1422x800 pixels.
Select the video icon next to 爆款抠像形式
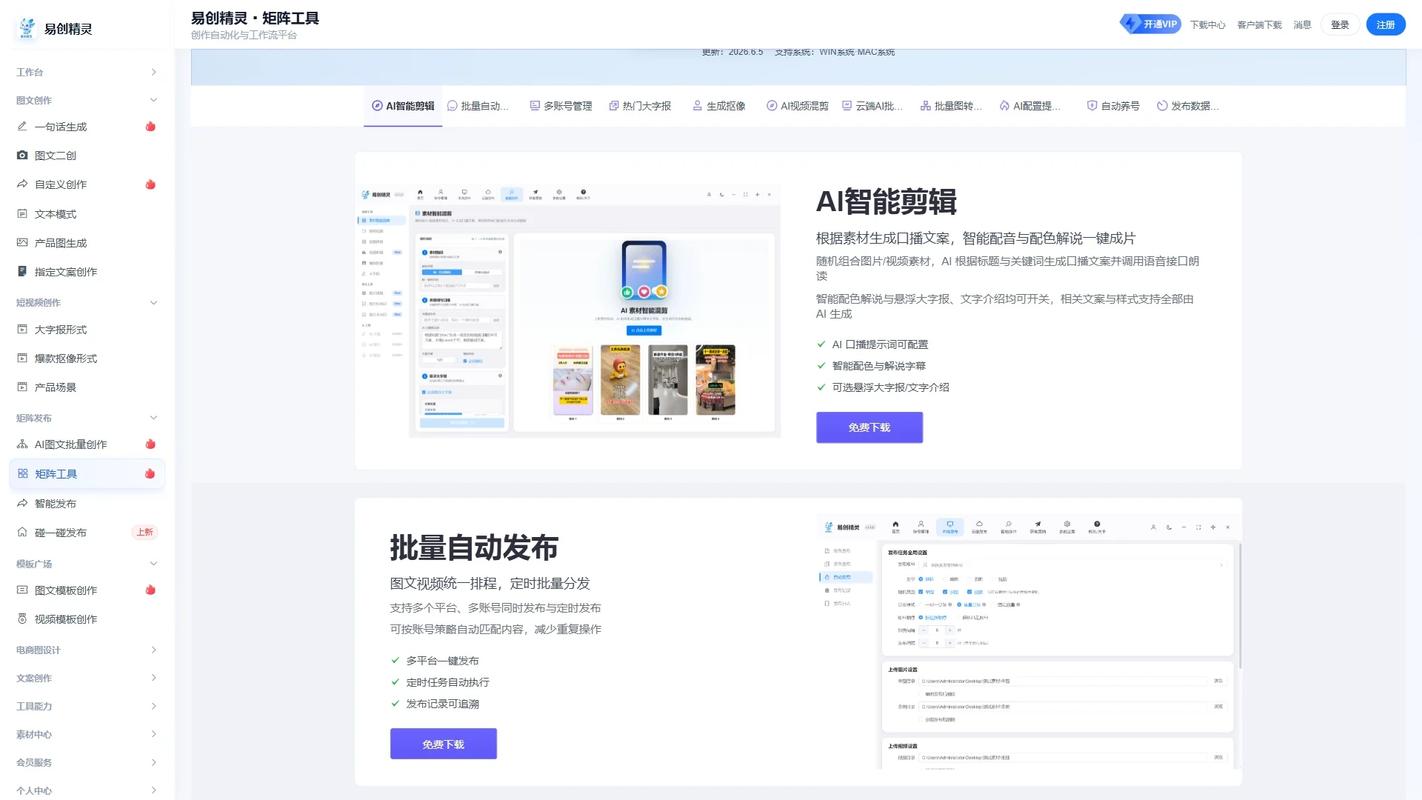[23, 359]
